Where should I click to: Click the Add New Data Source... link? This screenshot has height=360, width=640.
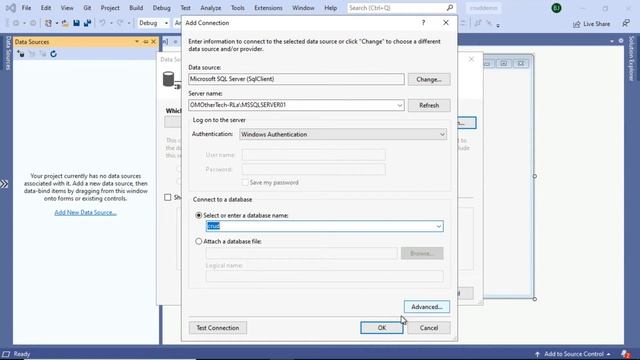tap(85, 212)
